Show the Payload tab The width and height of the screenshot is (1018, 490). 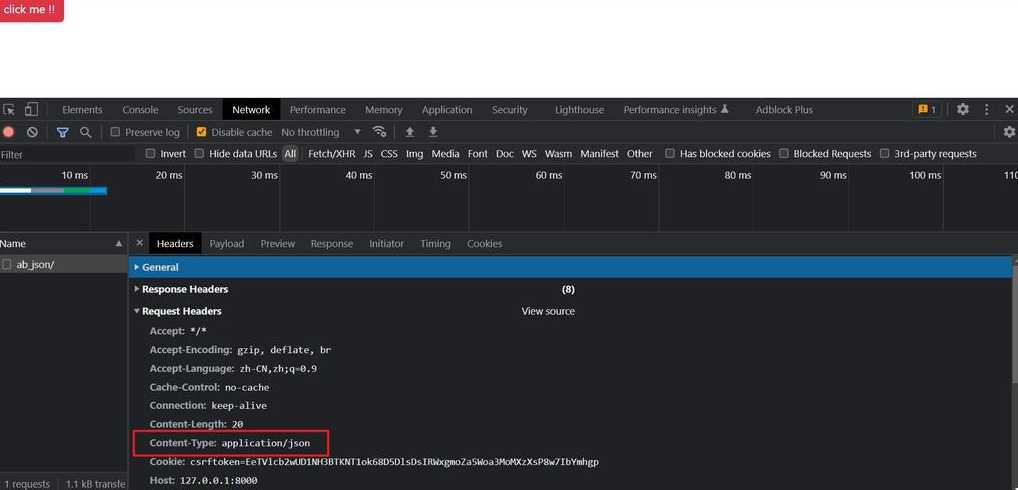pos(227,243)
